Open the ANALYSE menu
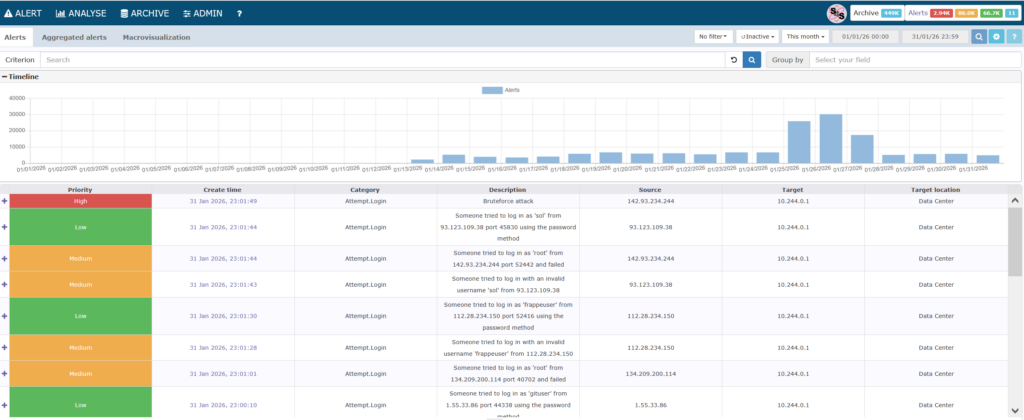 80,13
